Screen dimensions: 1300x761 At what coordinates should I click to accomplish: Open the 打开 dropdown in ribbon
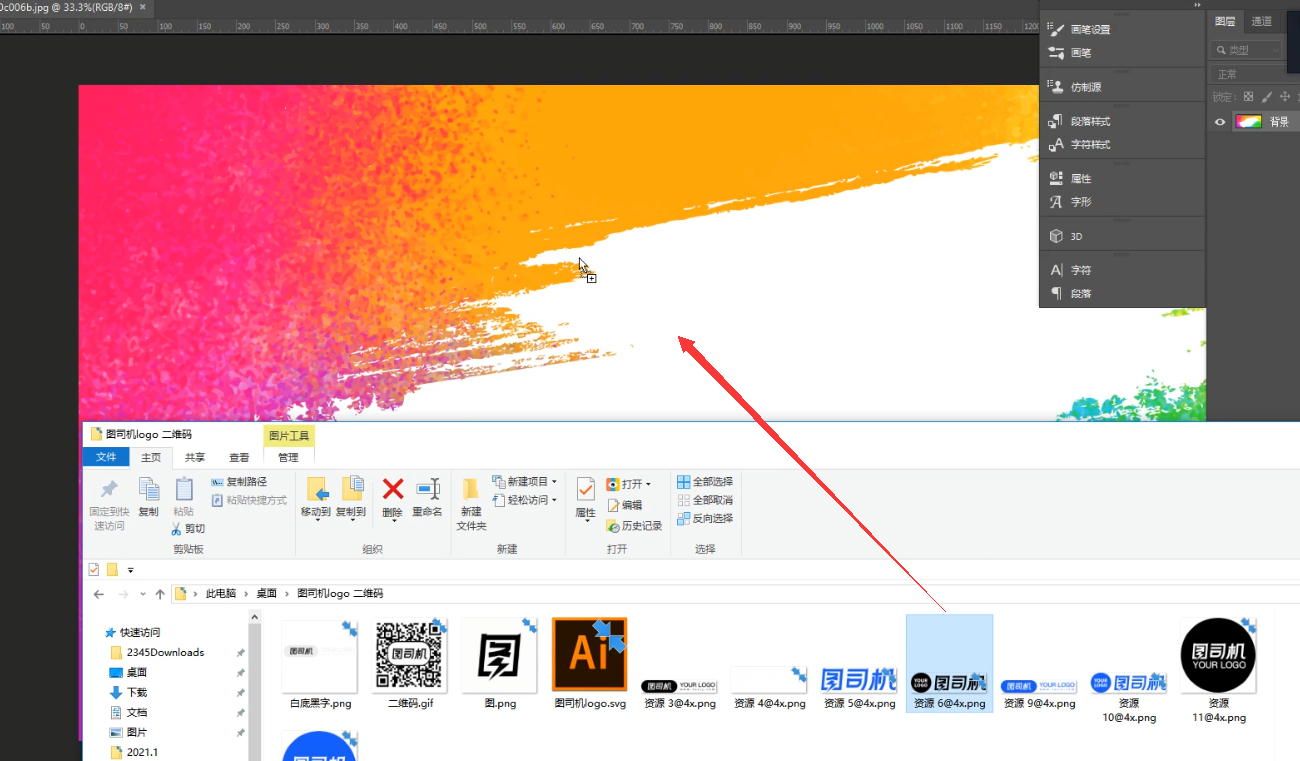point(629,484)
